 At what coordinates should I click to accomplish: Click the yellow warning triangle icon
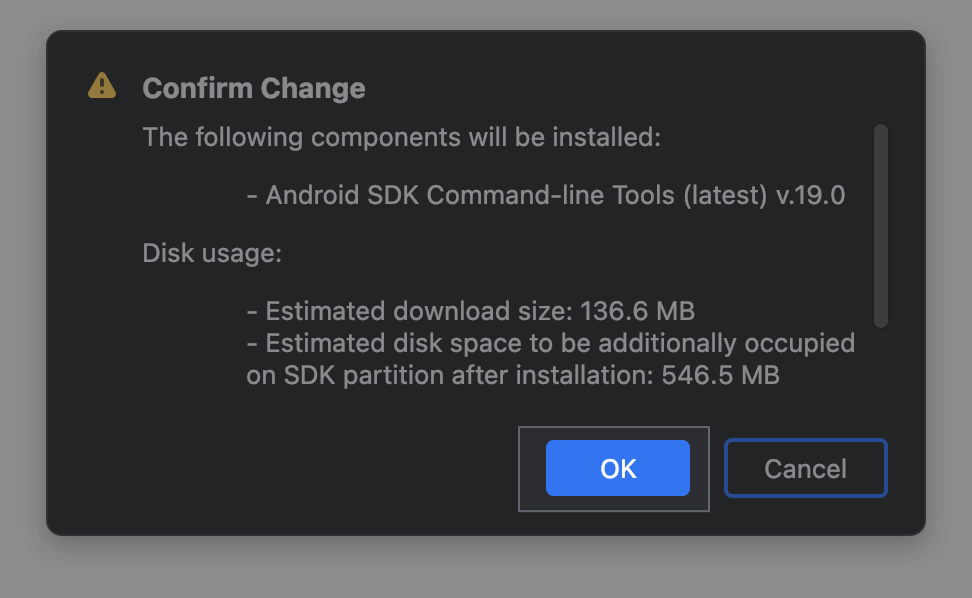102,86
